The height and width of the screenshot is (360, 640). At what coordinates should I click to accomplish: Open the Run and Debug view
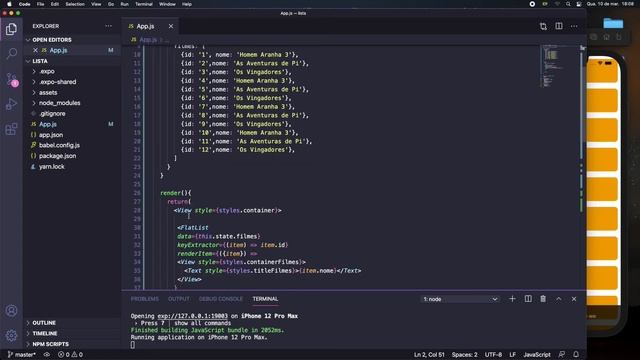point(11,104)
